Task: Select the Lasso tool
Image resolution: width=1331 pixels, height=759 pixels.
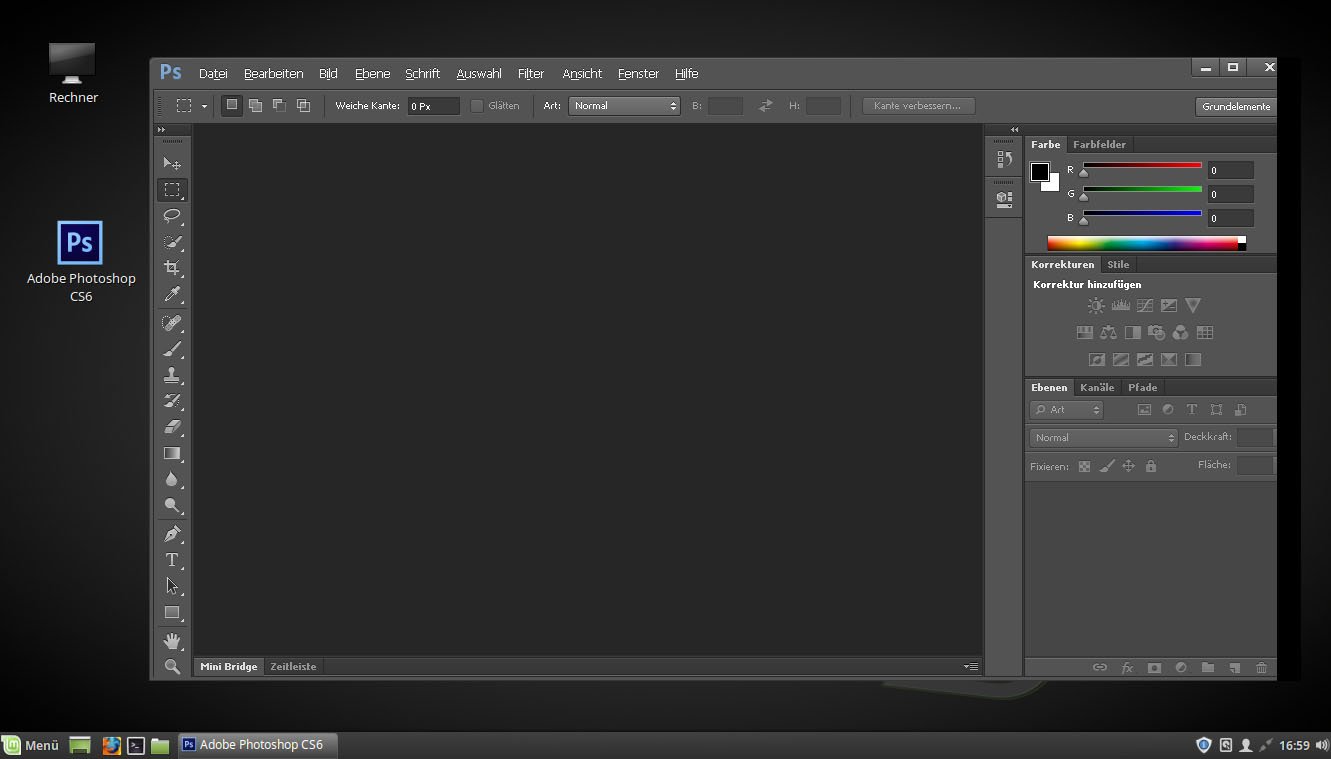Action: (x=172, y=216)
